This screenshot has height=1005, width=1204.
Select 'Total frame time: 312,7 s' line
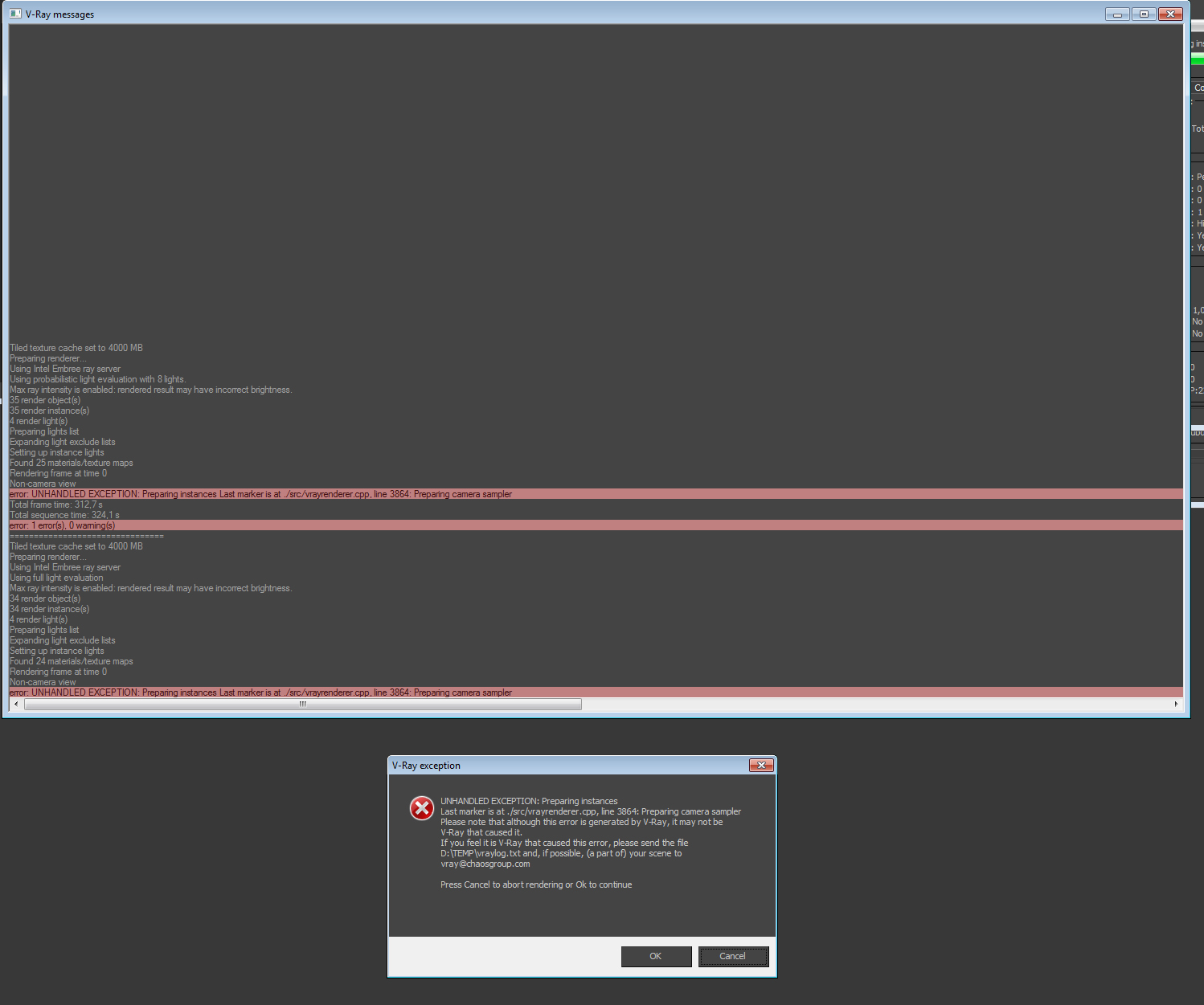56,505
